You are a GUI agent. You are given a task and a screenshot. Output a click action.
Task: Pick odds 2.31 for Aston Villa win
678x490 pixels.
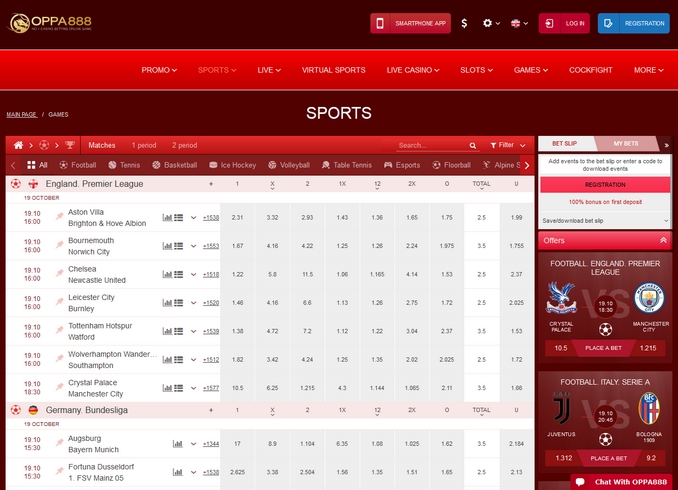pos(237,218)
